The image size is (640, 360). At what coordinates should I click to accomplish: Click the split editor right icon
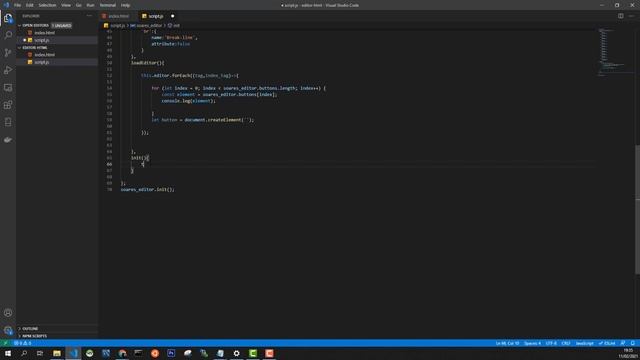pos(620,16)
